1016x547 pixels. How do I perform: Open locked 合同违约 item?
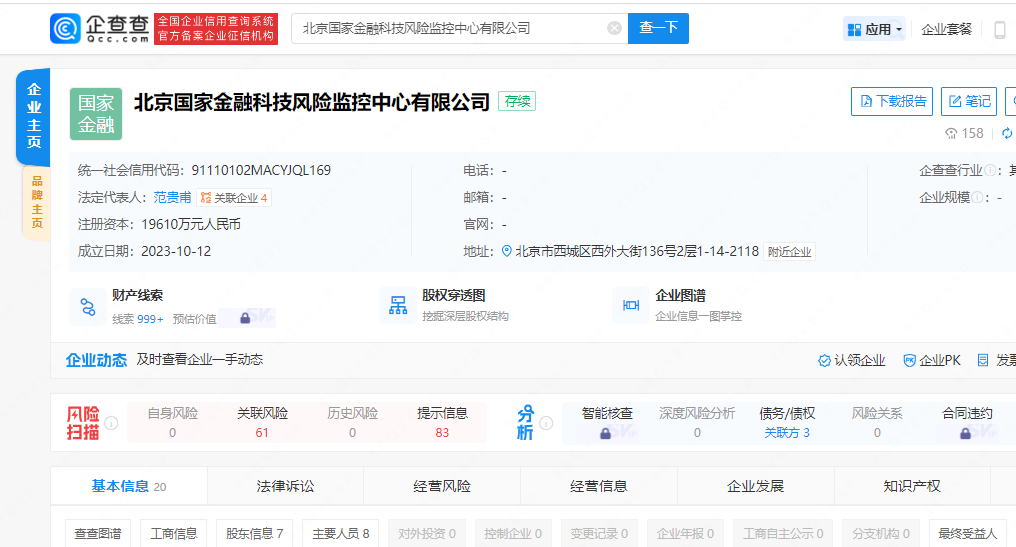tap(967, 423)
